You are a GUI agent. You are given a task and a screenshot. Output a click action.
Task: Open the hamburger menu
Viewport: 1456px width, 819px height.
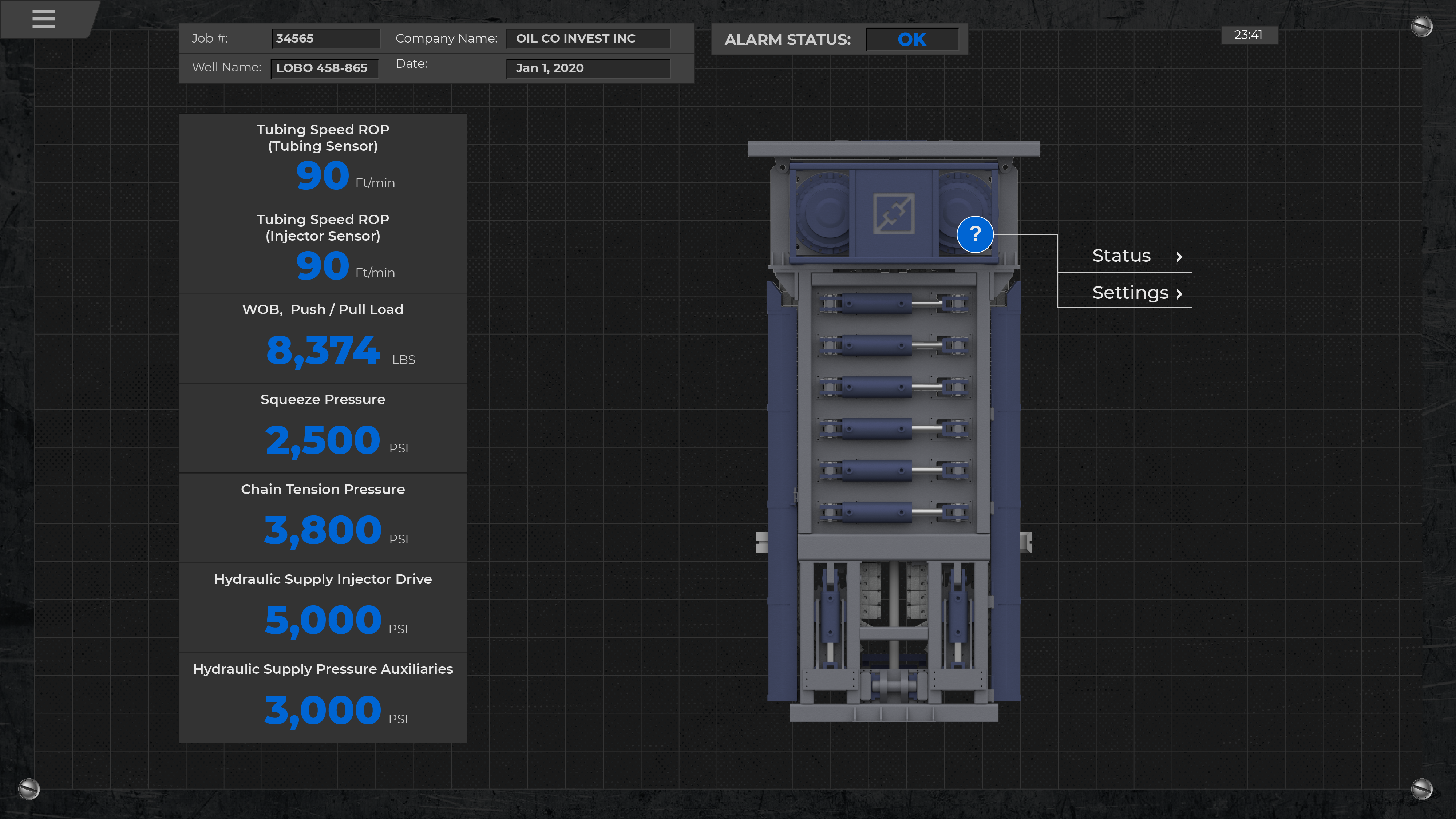click(44, 19)
